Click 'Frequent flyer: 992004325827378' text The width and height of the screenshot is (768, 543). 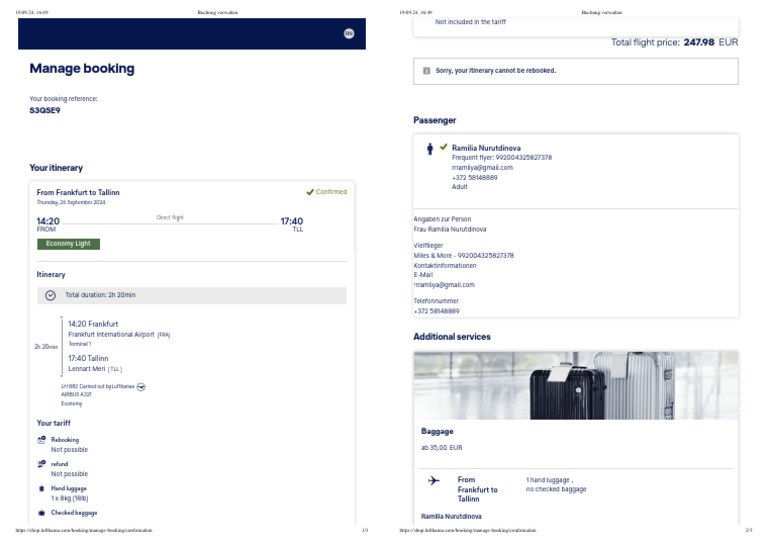[502, 158]
